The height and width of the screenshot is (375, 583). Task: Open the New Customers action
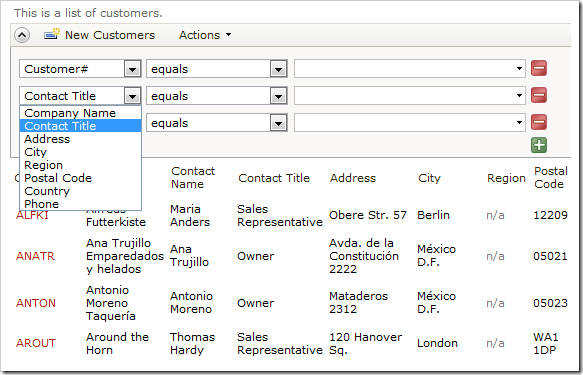pos(110,35)
